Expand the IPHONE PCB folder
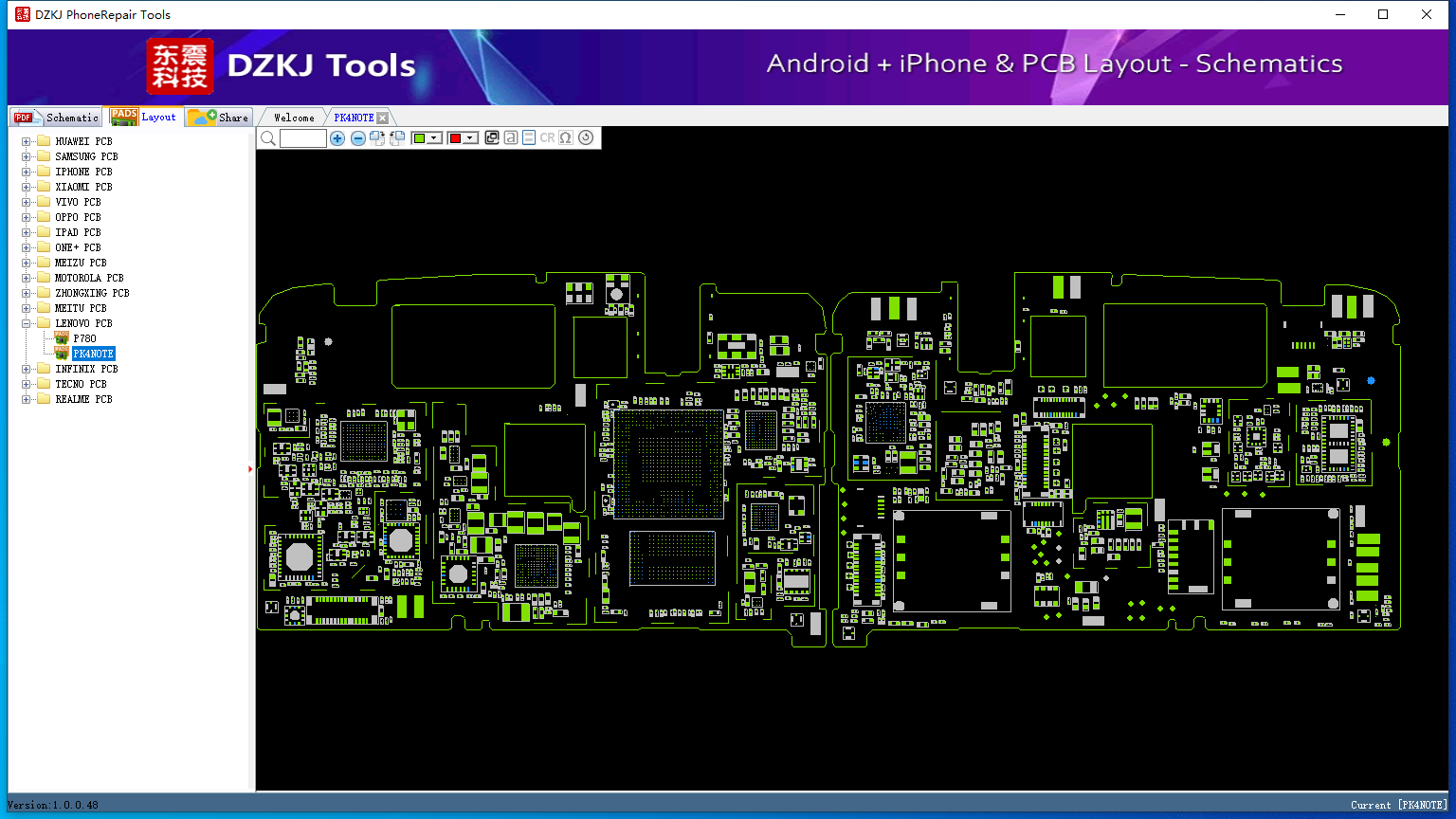Screen dimensions: 1456x819 pyautogui.click(x=27, y=172)
